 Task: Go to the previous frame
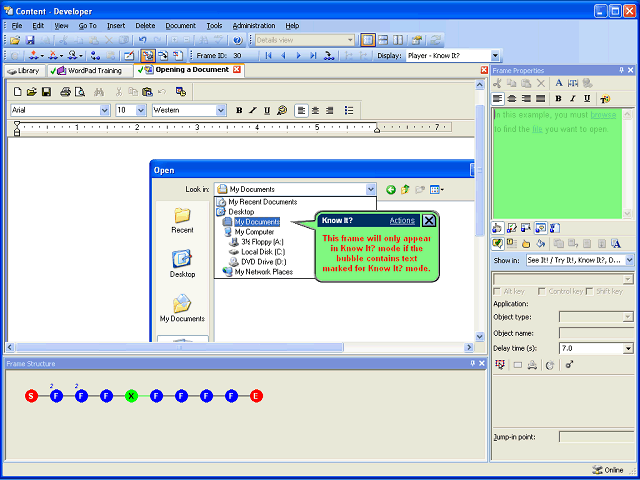[x=283, y=56]
